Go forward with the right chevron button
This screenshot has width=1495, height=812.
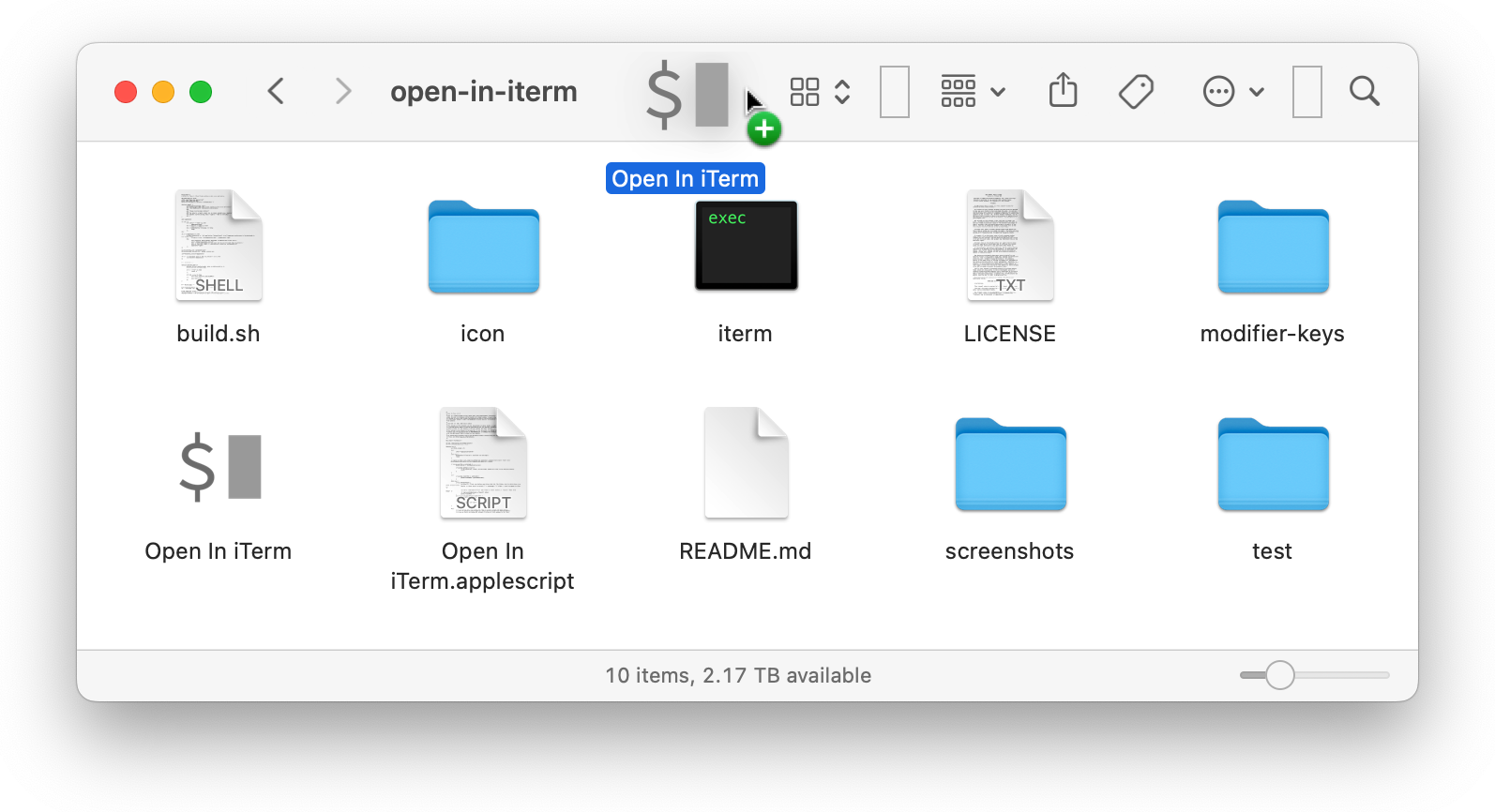(343, 92)
